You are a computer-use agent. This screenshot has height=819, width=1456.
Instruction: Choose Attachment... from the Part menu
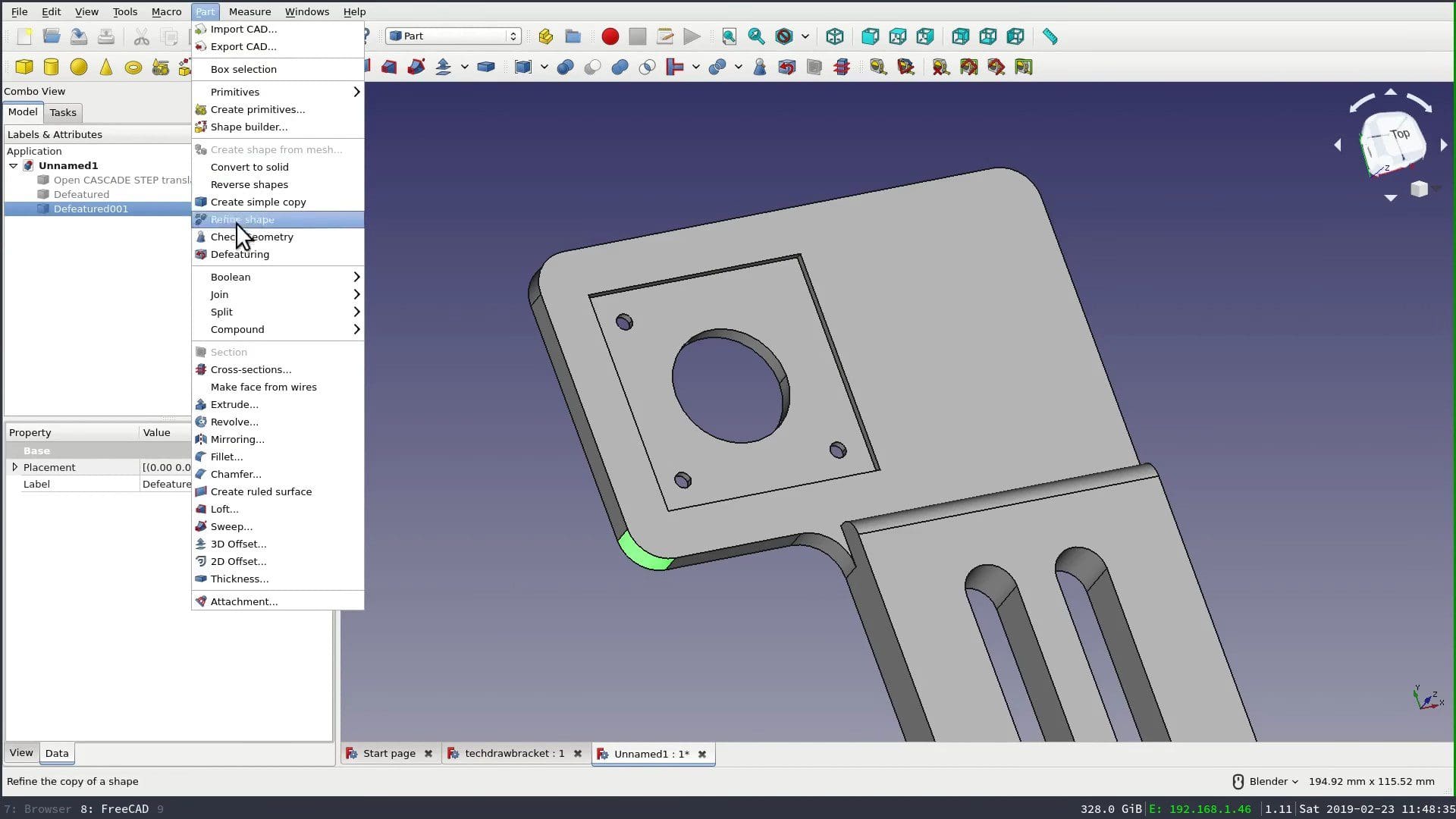pos(278,601)
